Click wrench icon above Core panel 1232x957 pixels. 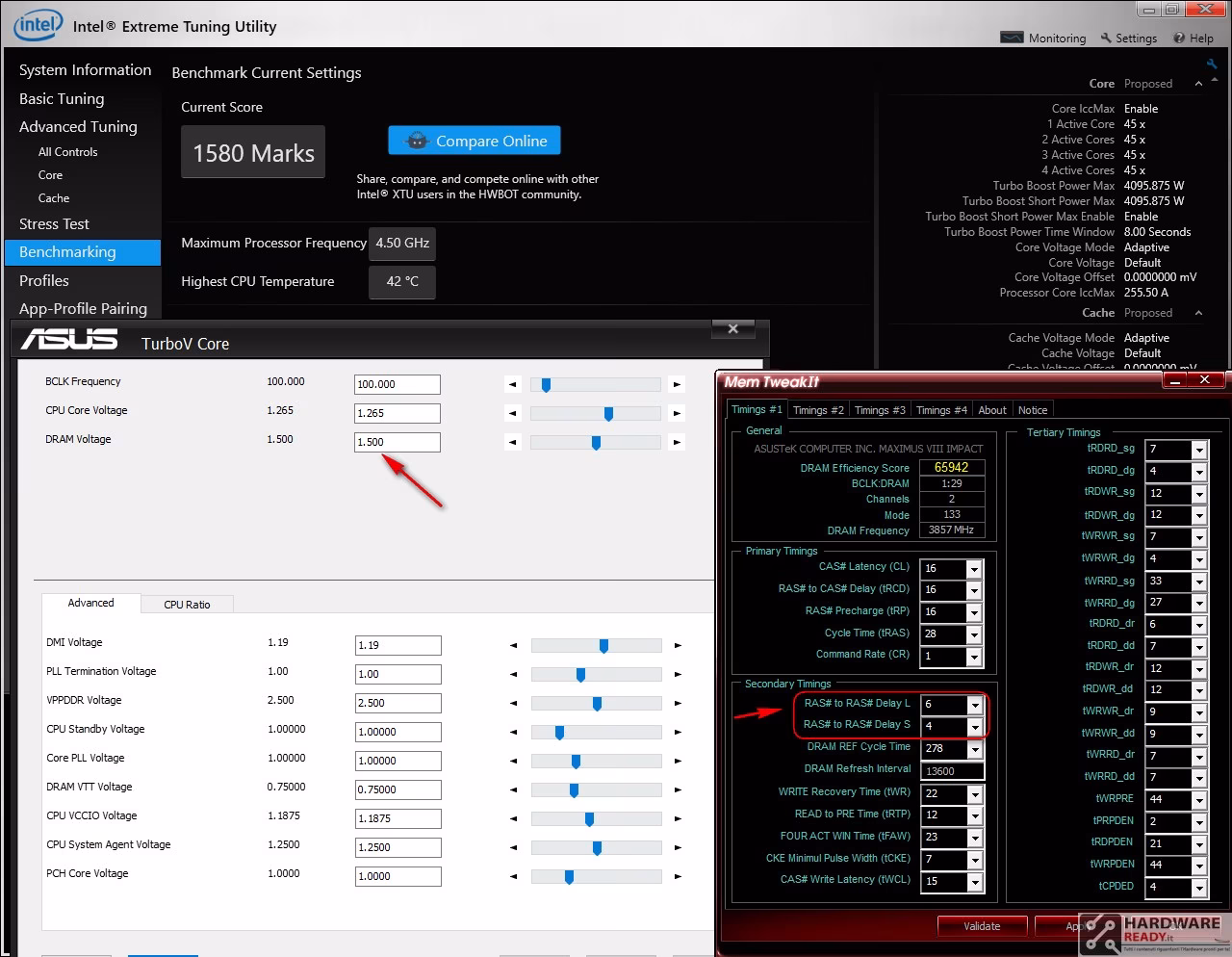[x=1211, y=64]
